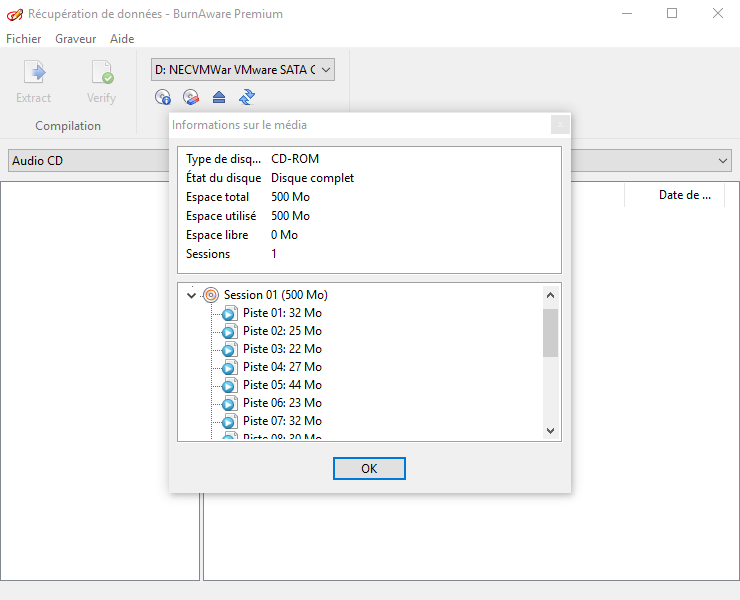
Task: Click the track list scroll down arrow
Action: [x=550, y=431]
